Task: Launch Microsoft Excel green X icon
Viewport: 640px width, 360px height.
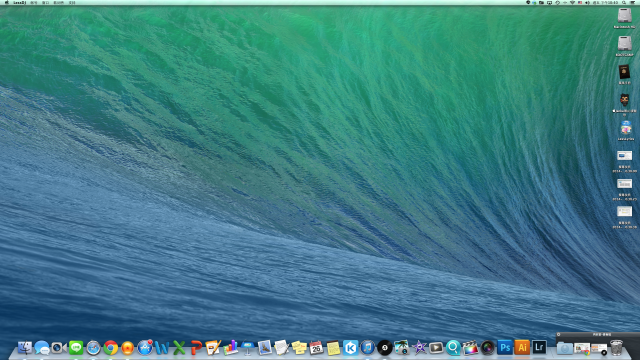Action: click(x=179, y=347)
